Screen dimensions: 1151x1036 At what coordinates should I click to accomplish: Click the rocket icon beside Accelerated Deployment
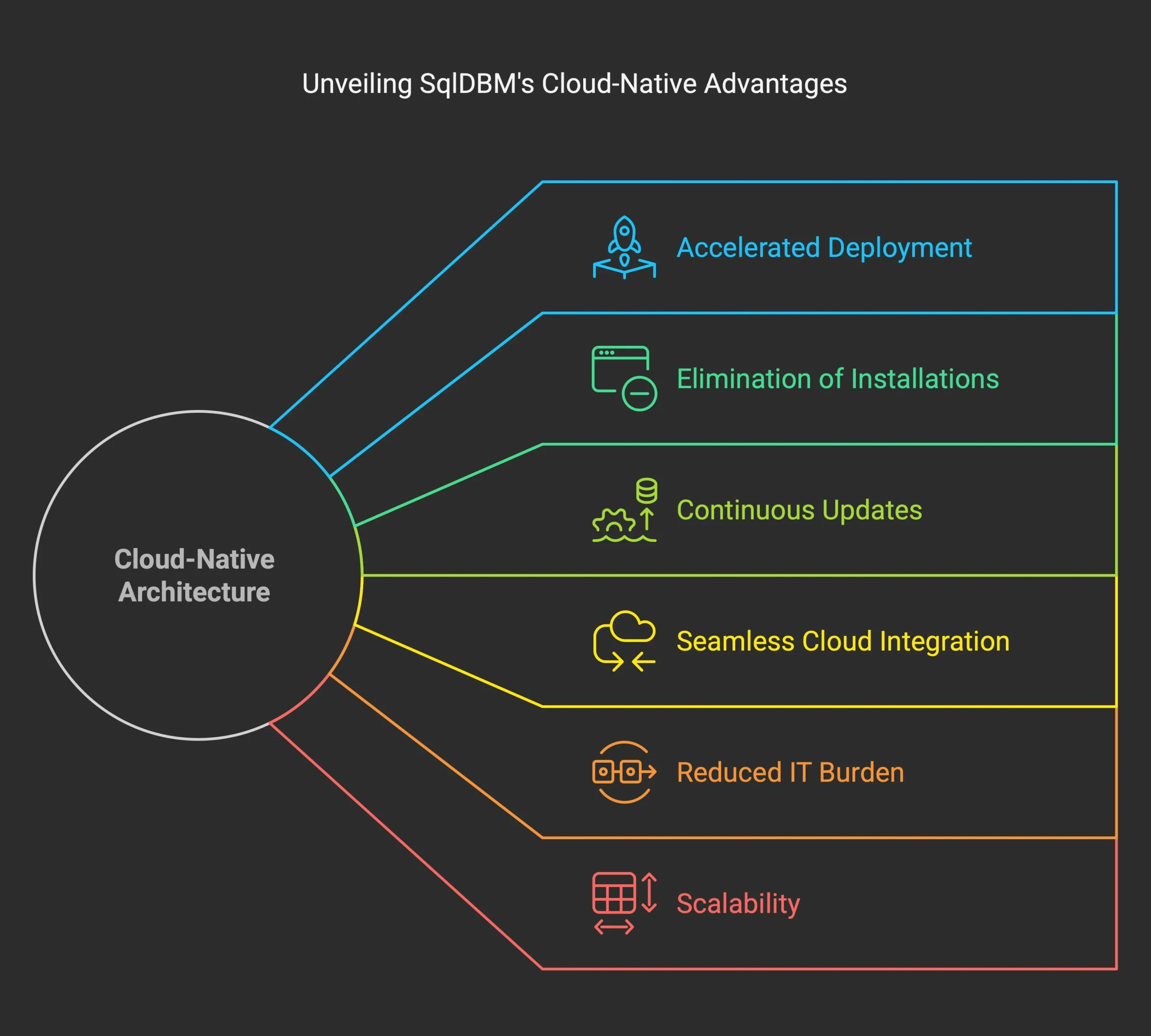click(x=625, y=247)
